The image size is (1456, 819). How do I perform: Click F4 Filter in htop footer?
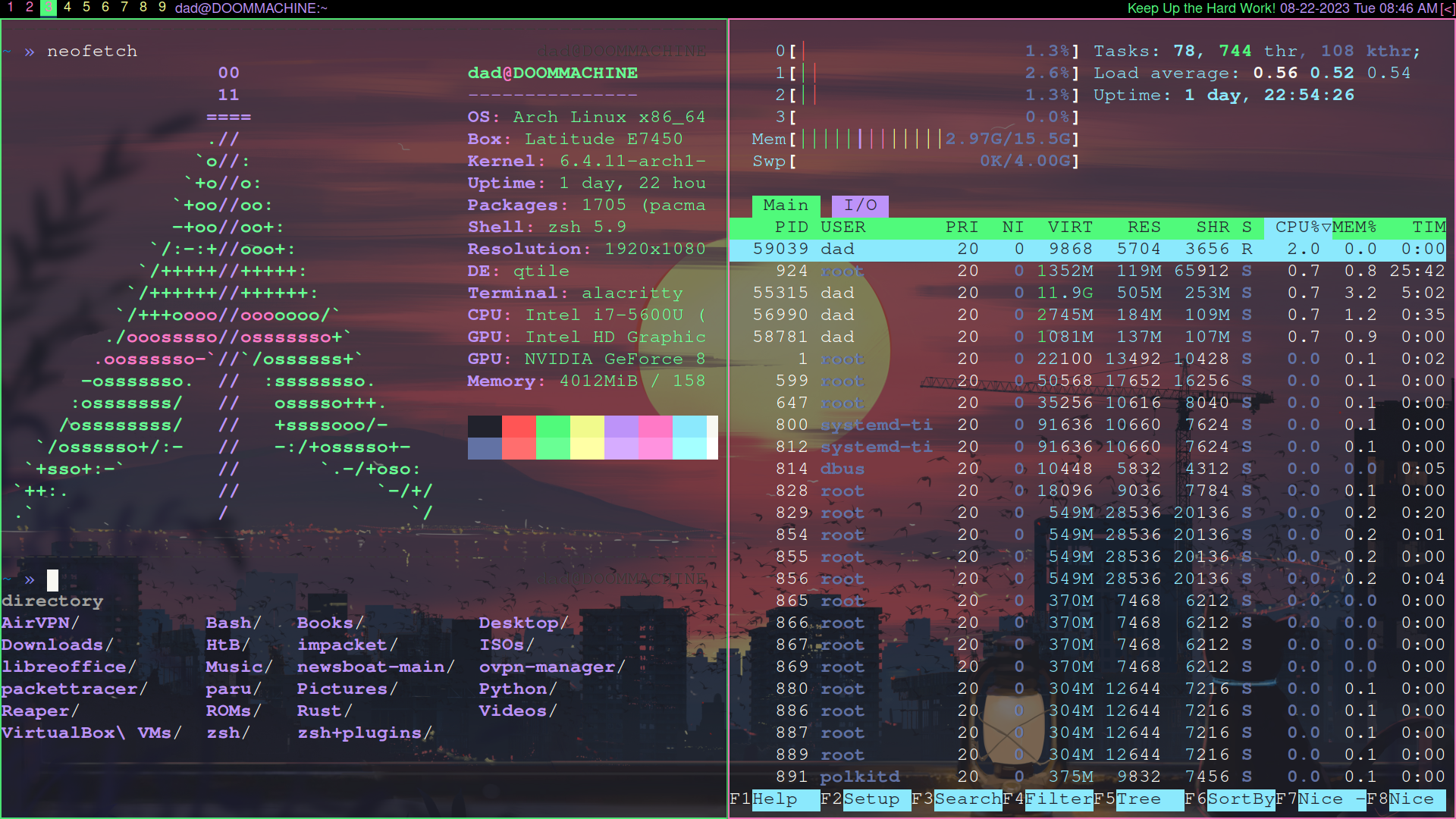(1047, 799)
